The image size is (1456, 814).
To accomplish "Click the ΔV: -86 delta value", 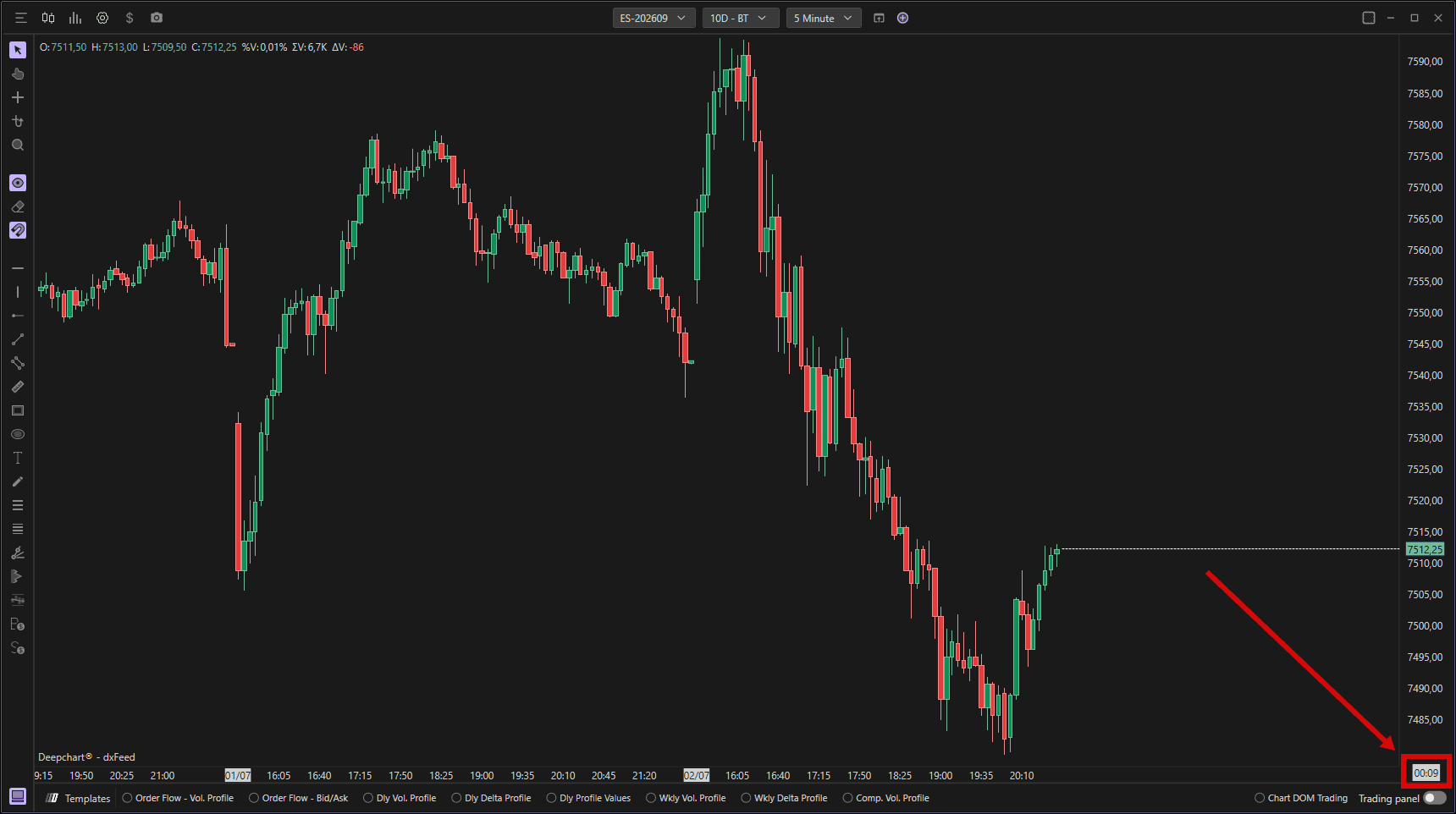I will pos(348,47).
